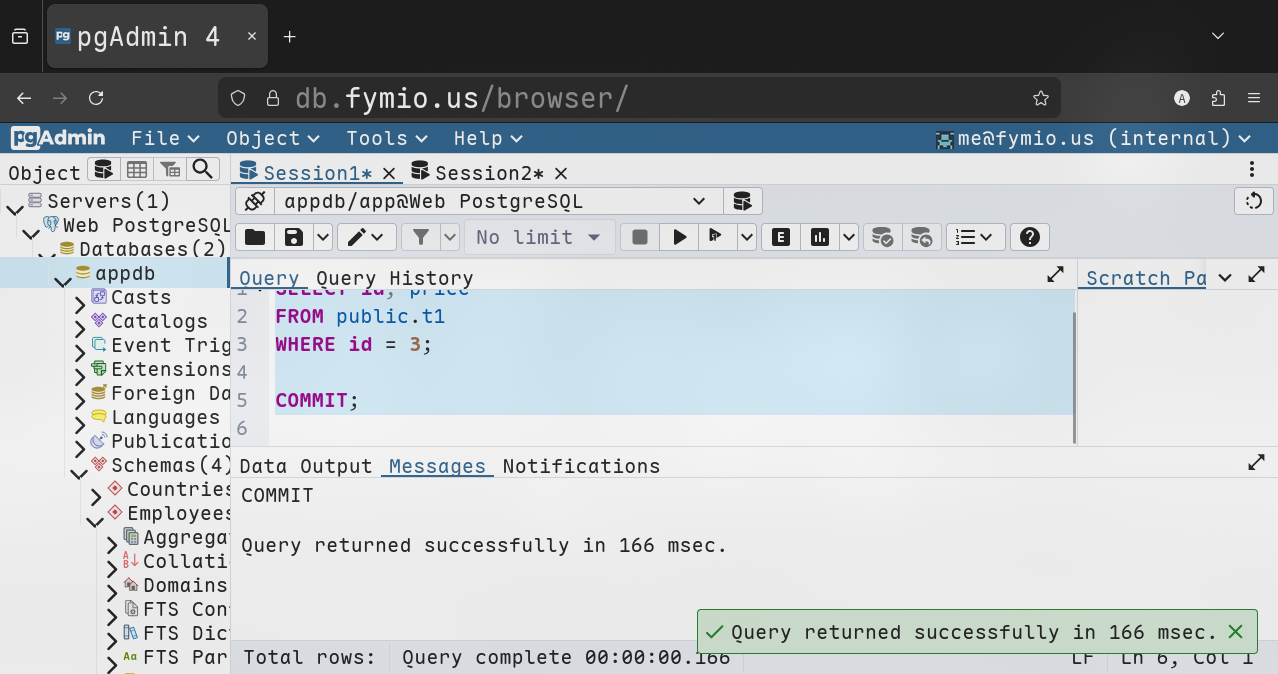Click the database Commit icon

coord(882,237)
